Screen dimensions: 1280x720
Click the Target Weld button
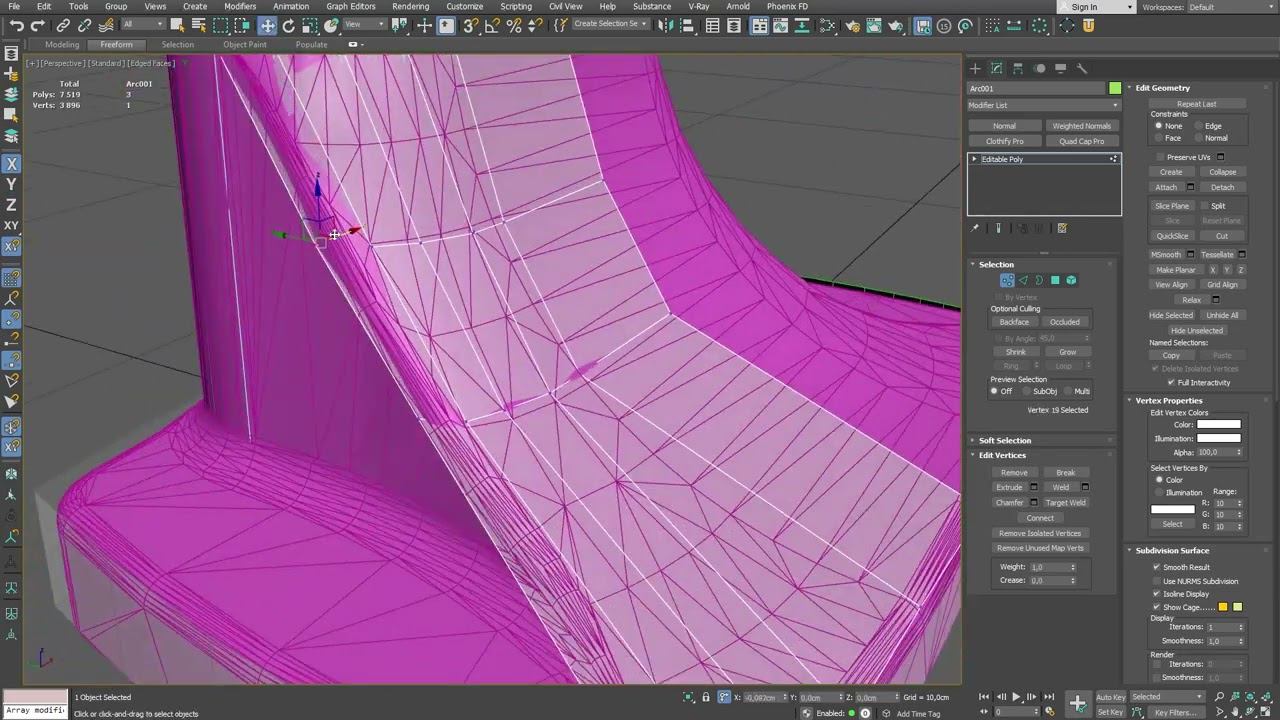point(1065,502)
